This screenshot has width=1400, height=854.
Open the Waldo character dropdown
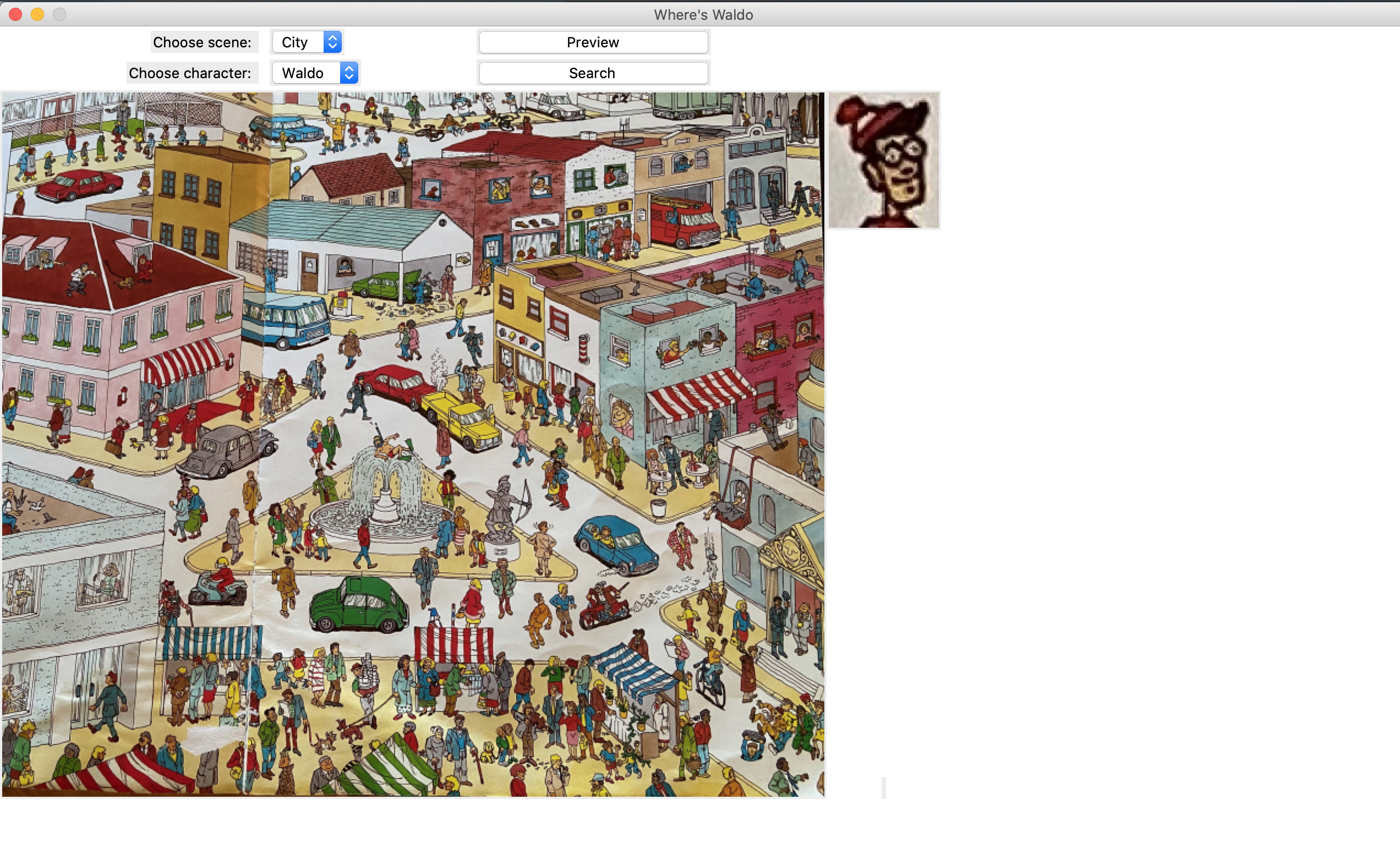click(x=315, y=73)
